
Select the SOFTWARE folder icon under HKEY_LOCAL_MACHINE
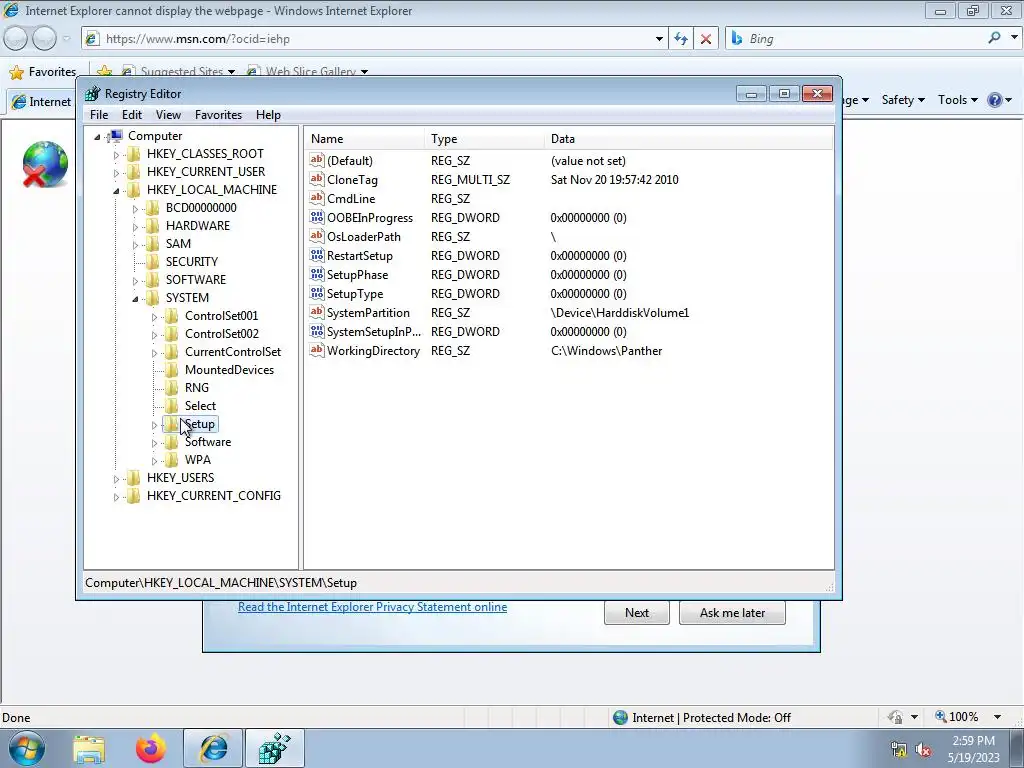coord(152,280)
